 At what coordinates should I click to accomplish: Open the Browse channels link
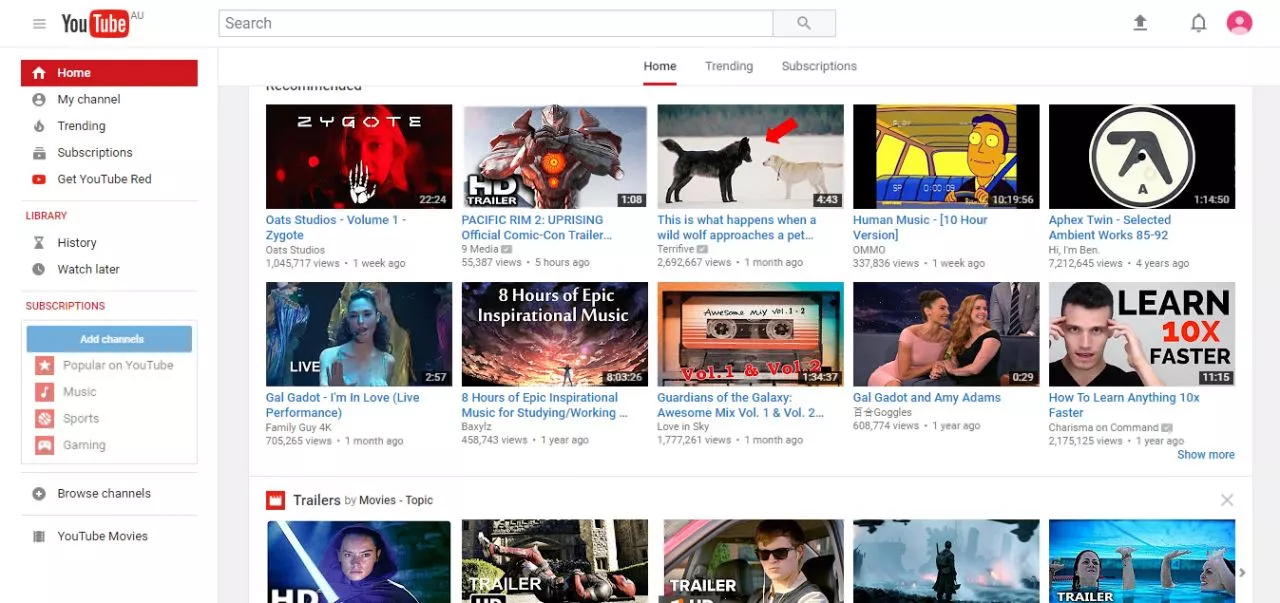coord(104,494)
